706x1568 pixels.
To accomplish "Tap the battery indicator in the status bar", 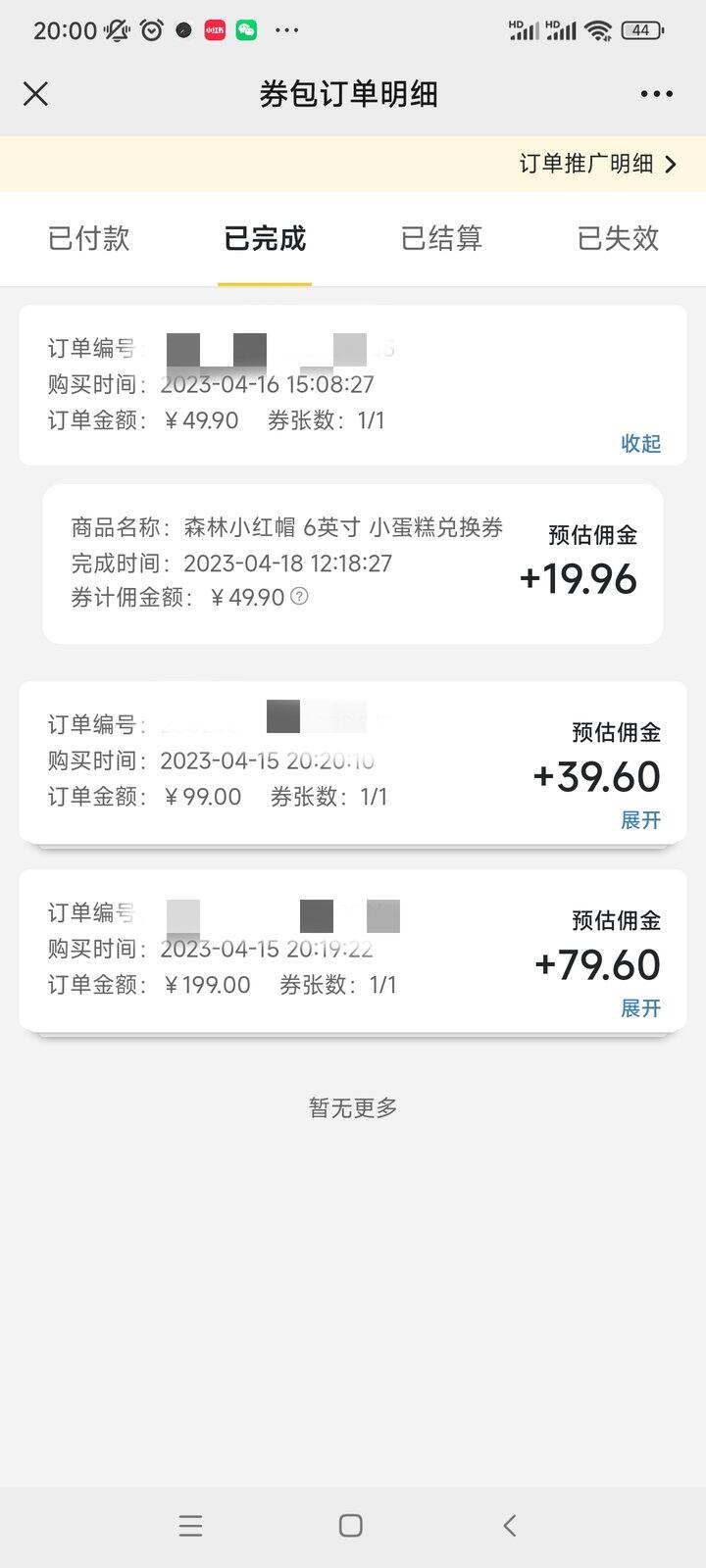I will pyautogui.click(x=642, y=30).
